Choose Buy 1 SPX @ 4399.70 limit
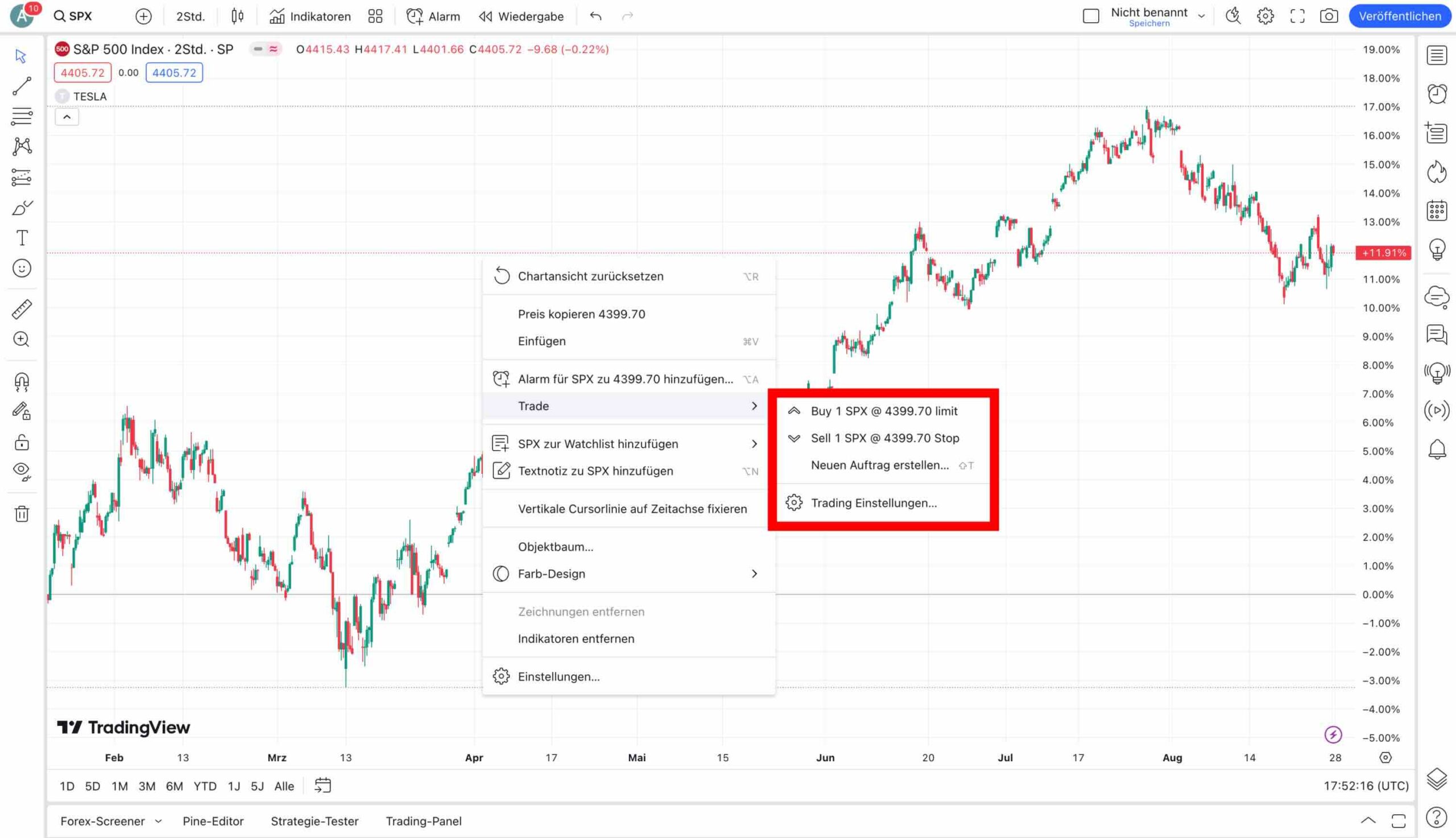 pos(883,411)
